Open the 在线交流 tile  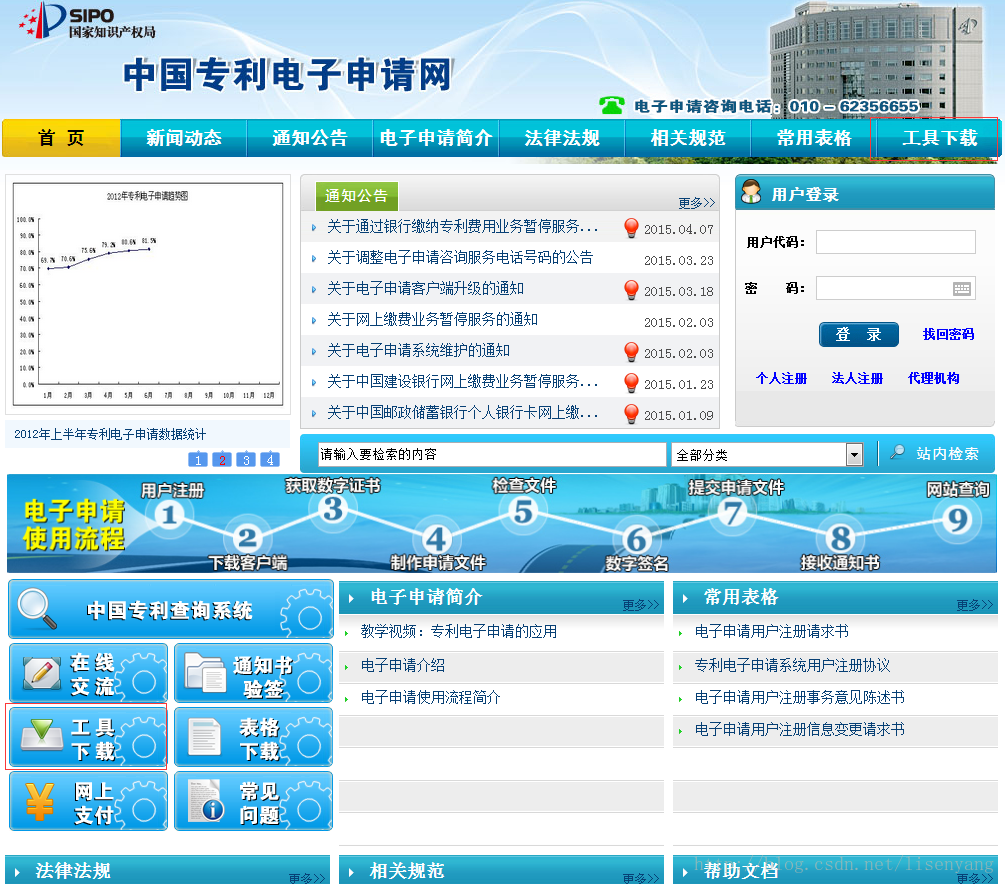[88, 674]
